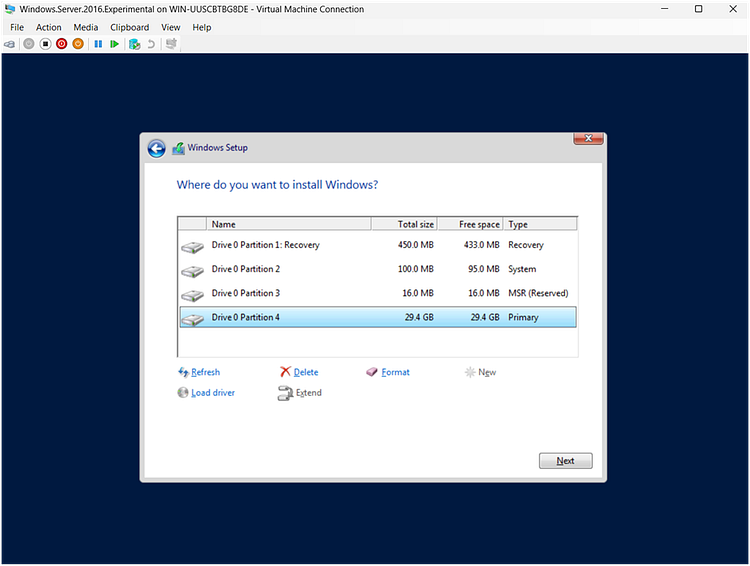Image resolution: width=750 pixels, height=566 pixels.
Task: Click the 100.0 MB total size cell
Action: coord(416,269)
